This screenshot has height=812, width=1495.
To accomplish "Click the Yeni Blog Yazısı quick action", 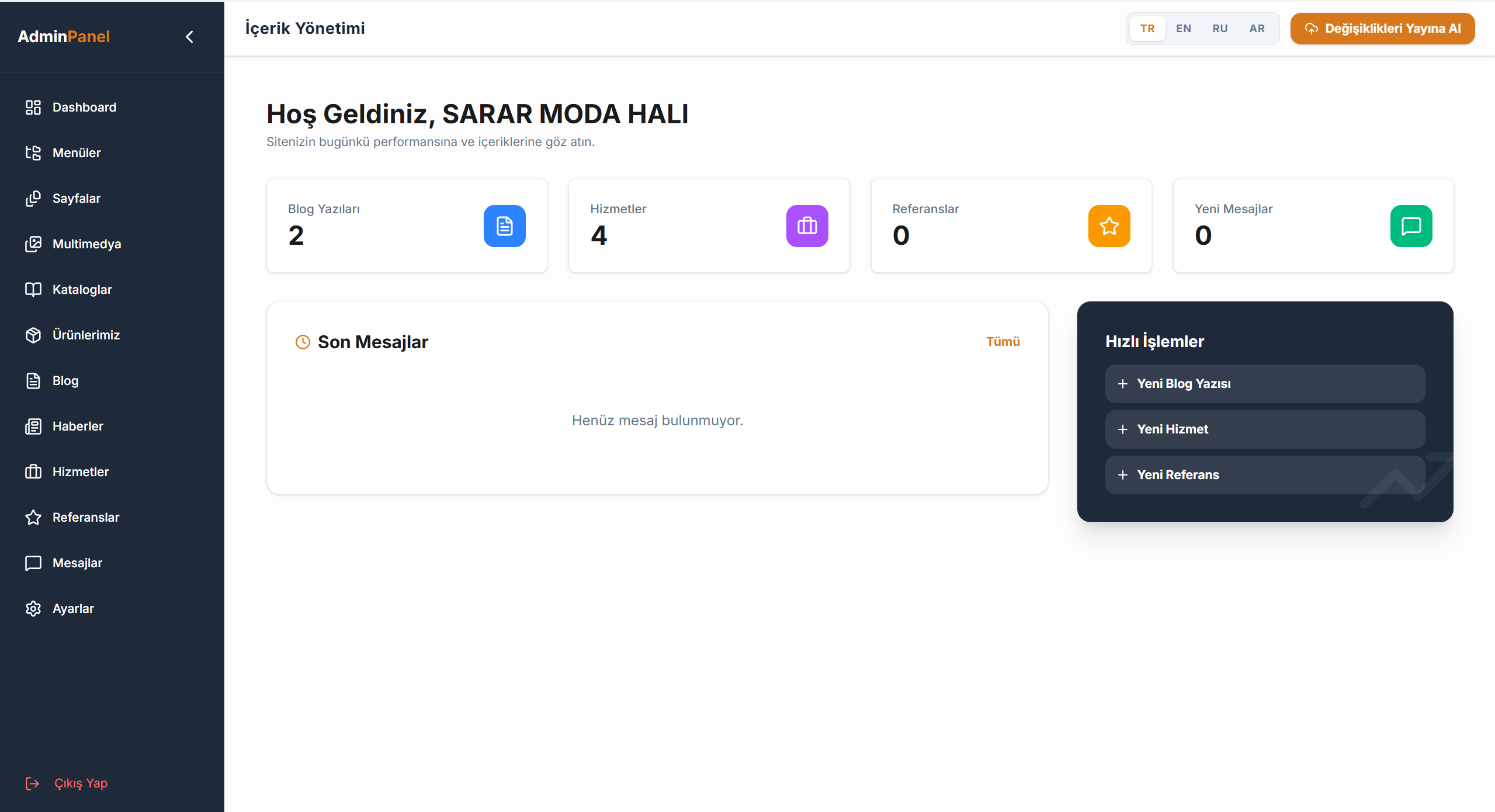I will (1265, 384).
